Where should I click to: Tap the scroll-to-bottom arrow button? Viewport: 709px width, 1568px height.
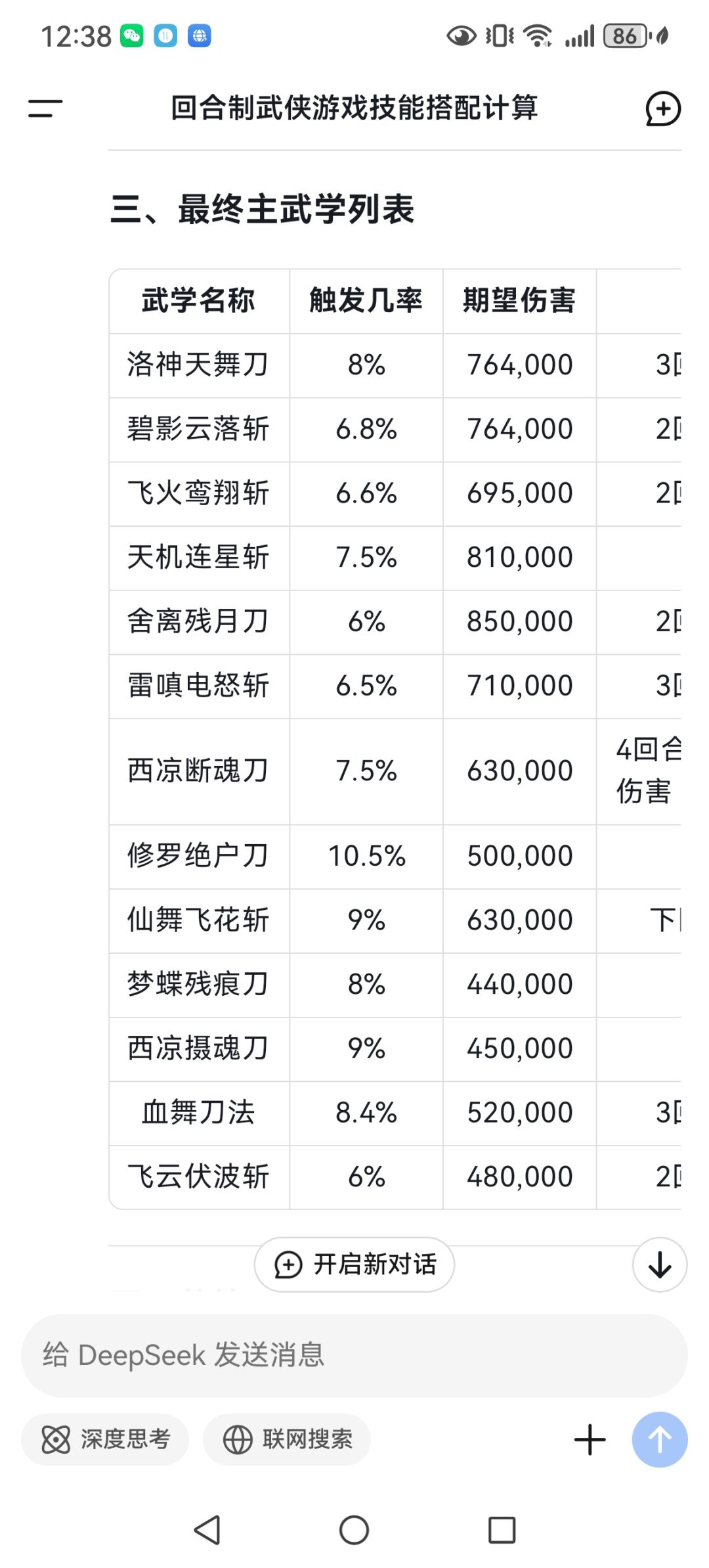(659, 1265)
